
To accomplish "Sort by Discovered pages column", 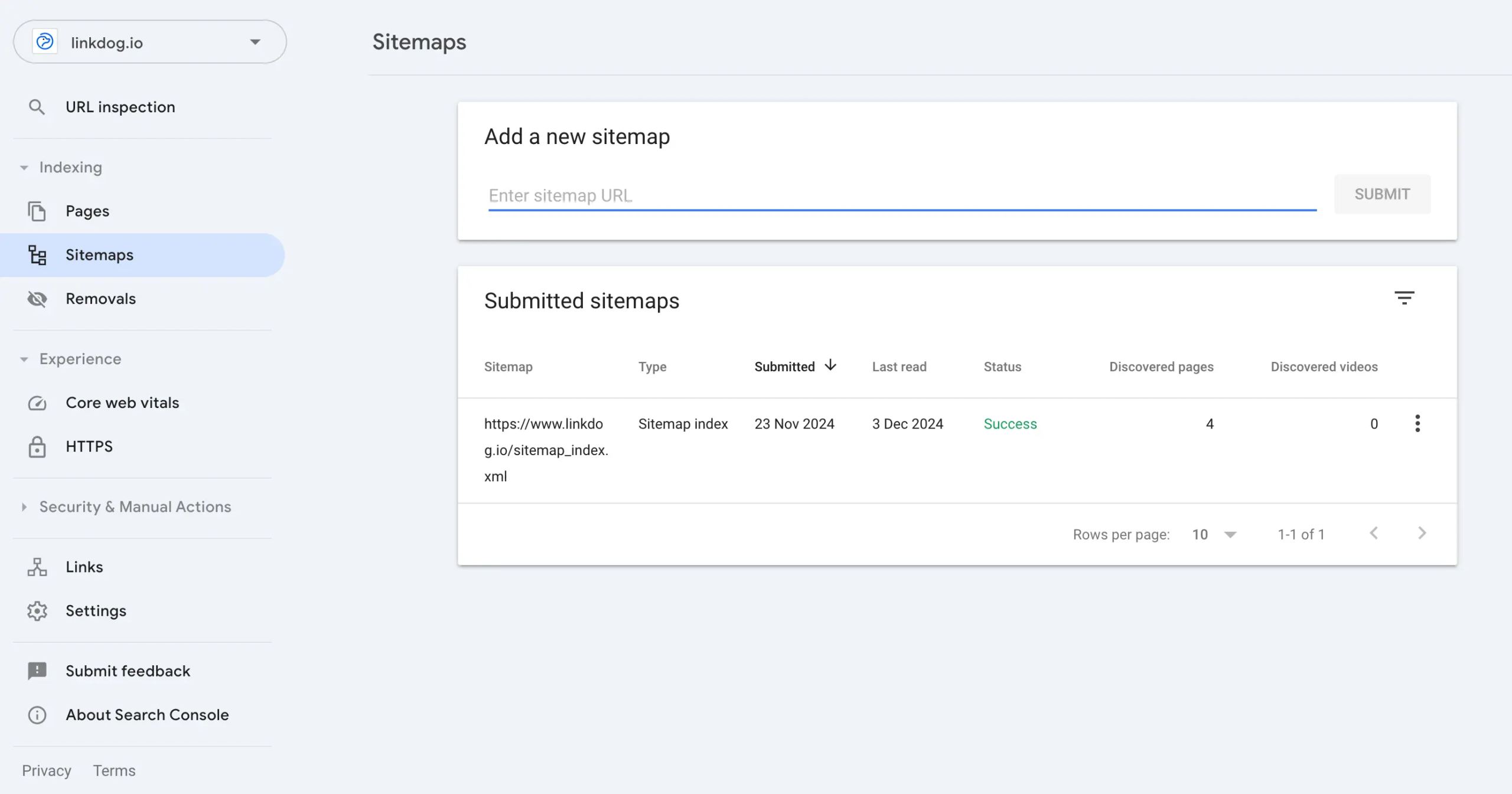I will point(1161,367).
